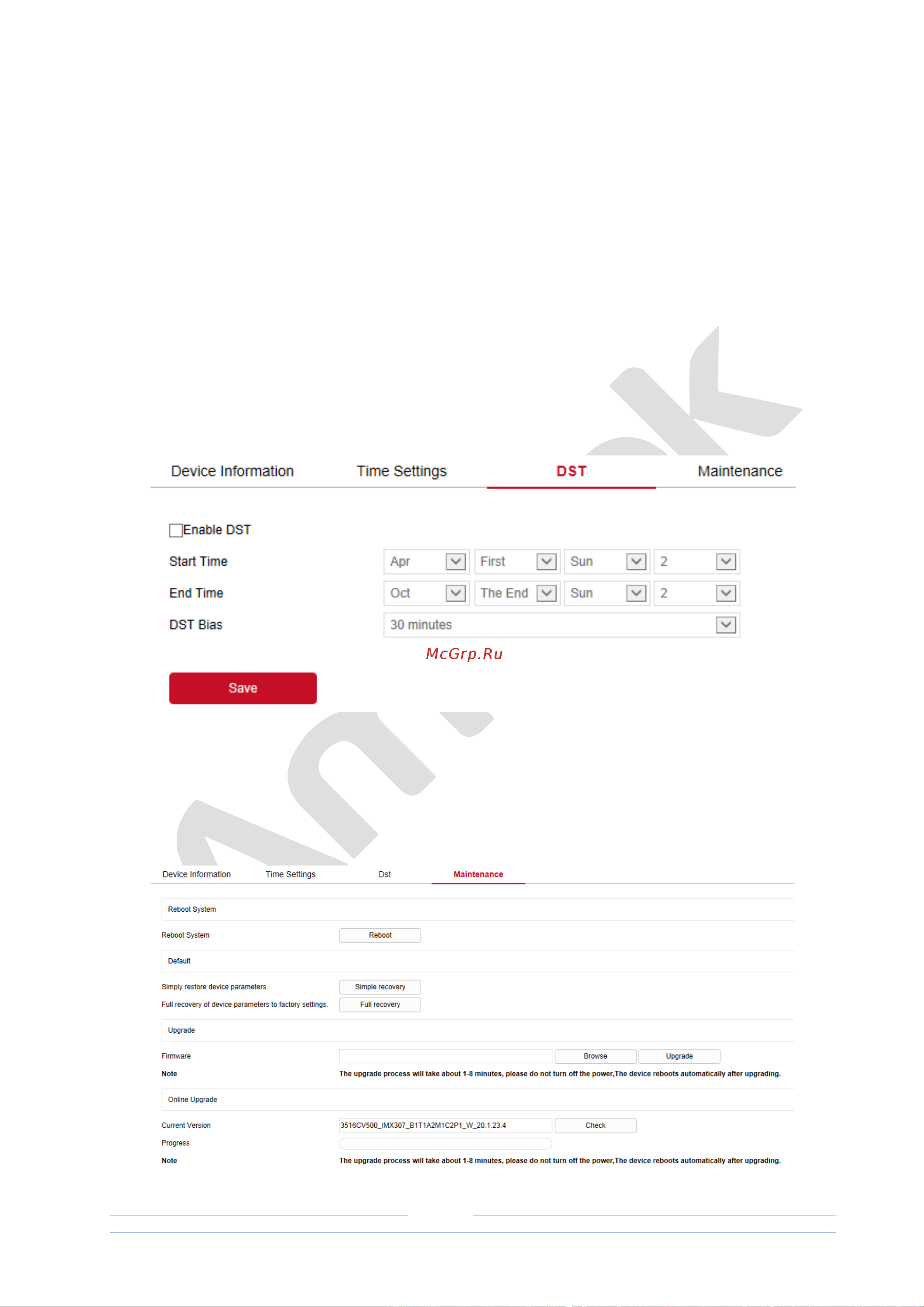Click the Current Version text field
Screen dimensions: 924x1307
[x=446, y=1126]
